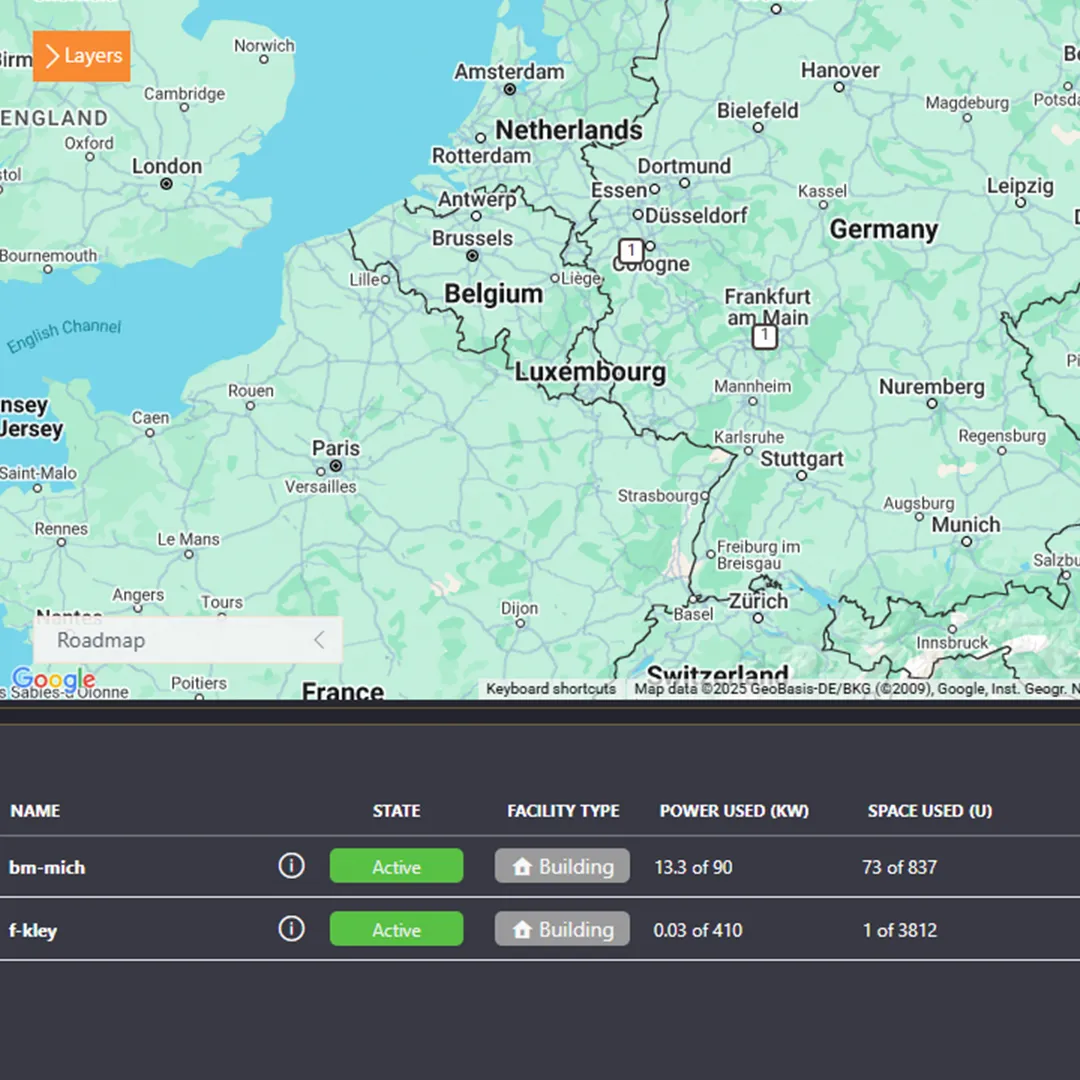
Task: Click the Zürich city label on map
Action: click(x=758, y=601)
